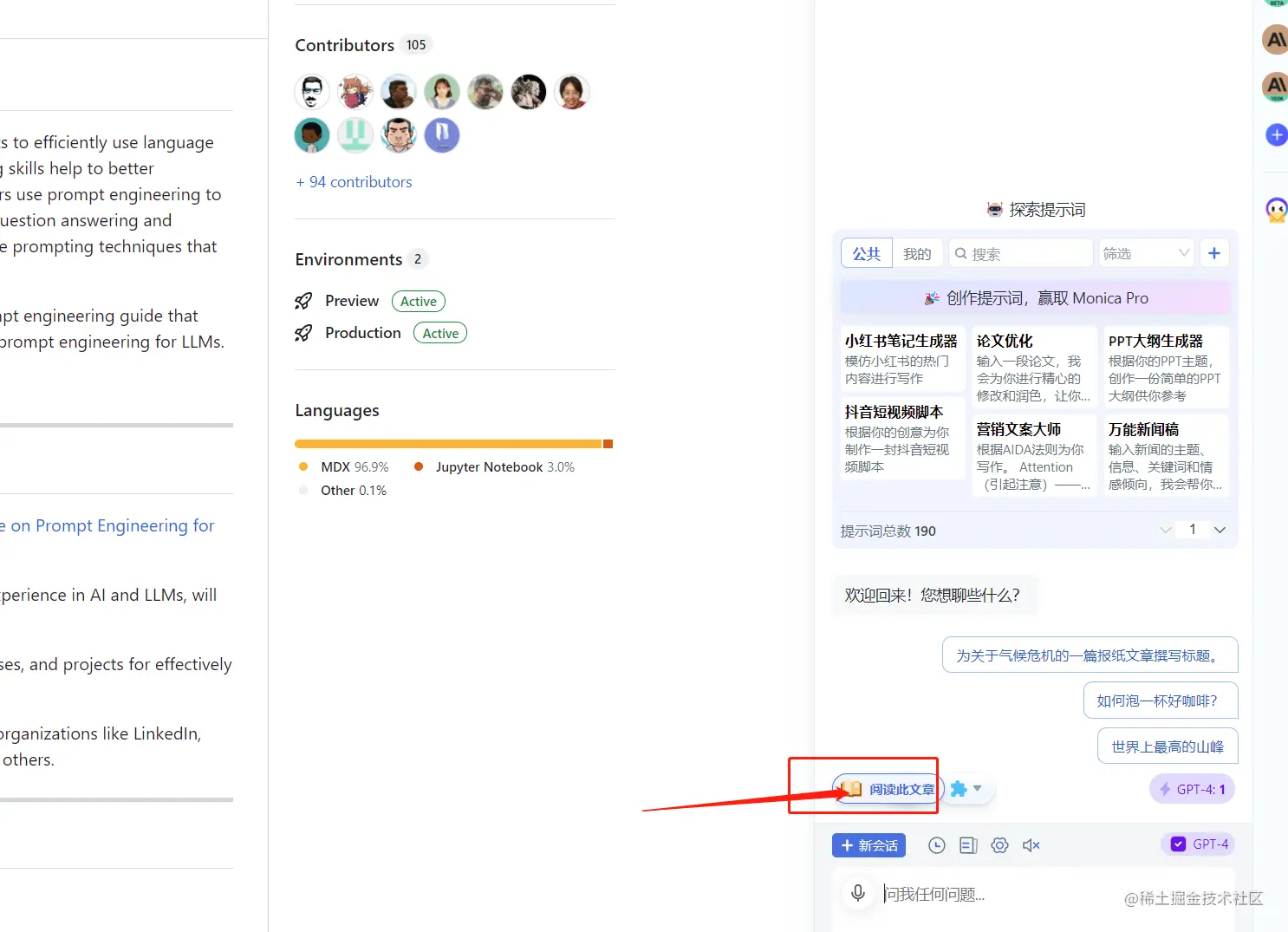Open the 抖音短视频脚本 prompt card

[901, 439]
